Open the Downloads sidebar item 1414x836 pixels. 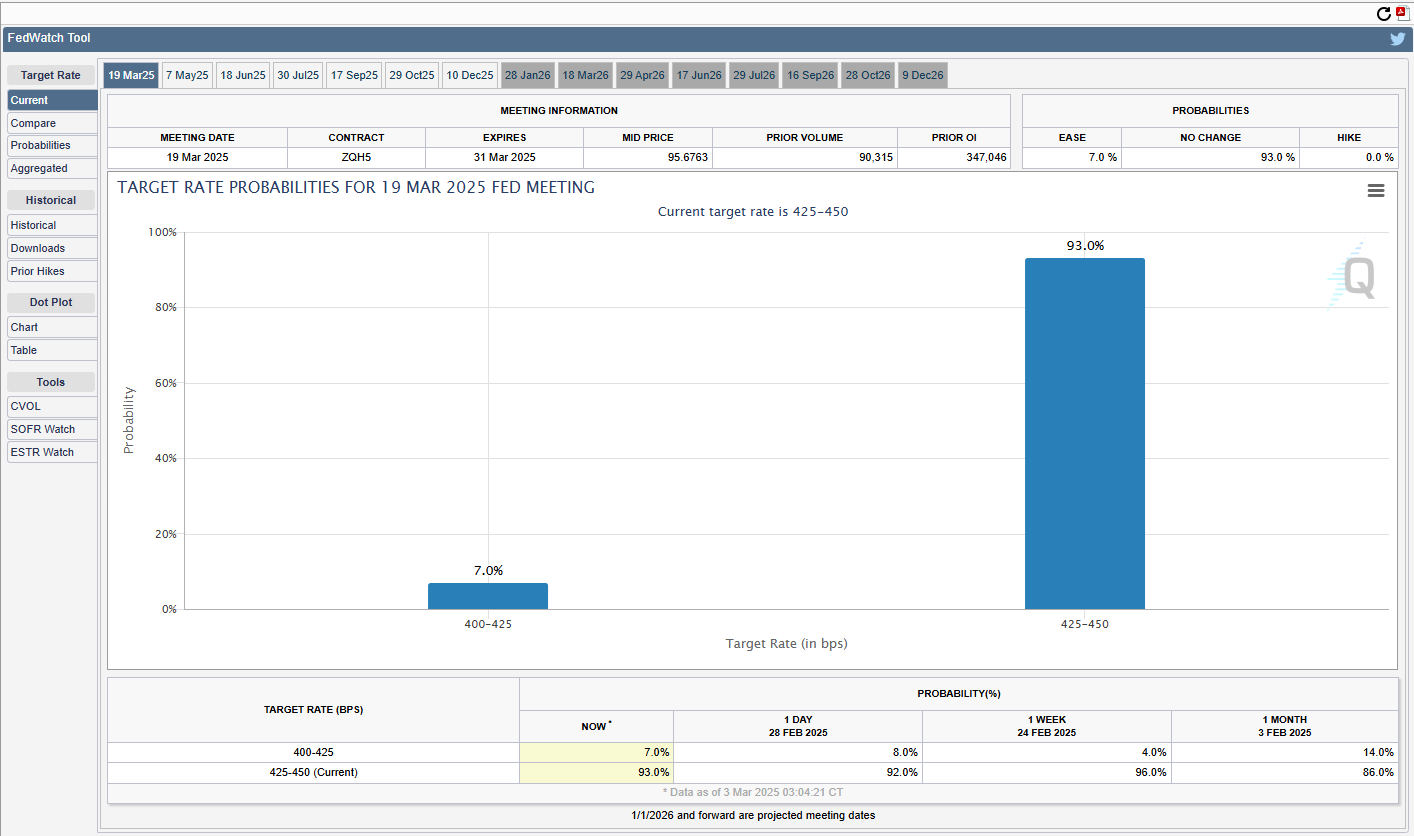(52, 248)
